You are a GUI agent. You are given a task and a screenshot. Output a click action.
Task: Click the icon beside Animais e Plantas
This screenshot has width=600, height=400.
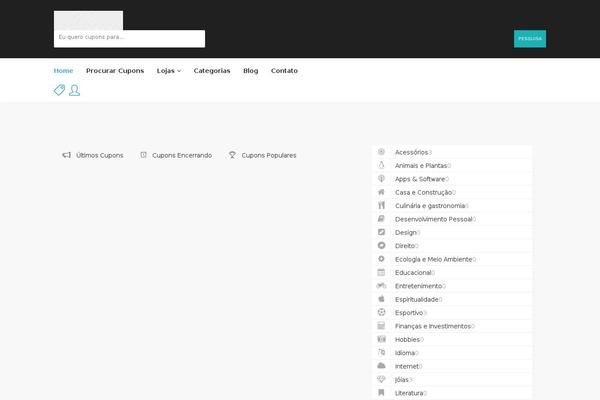point(381,165)
